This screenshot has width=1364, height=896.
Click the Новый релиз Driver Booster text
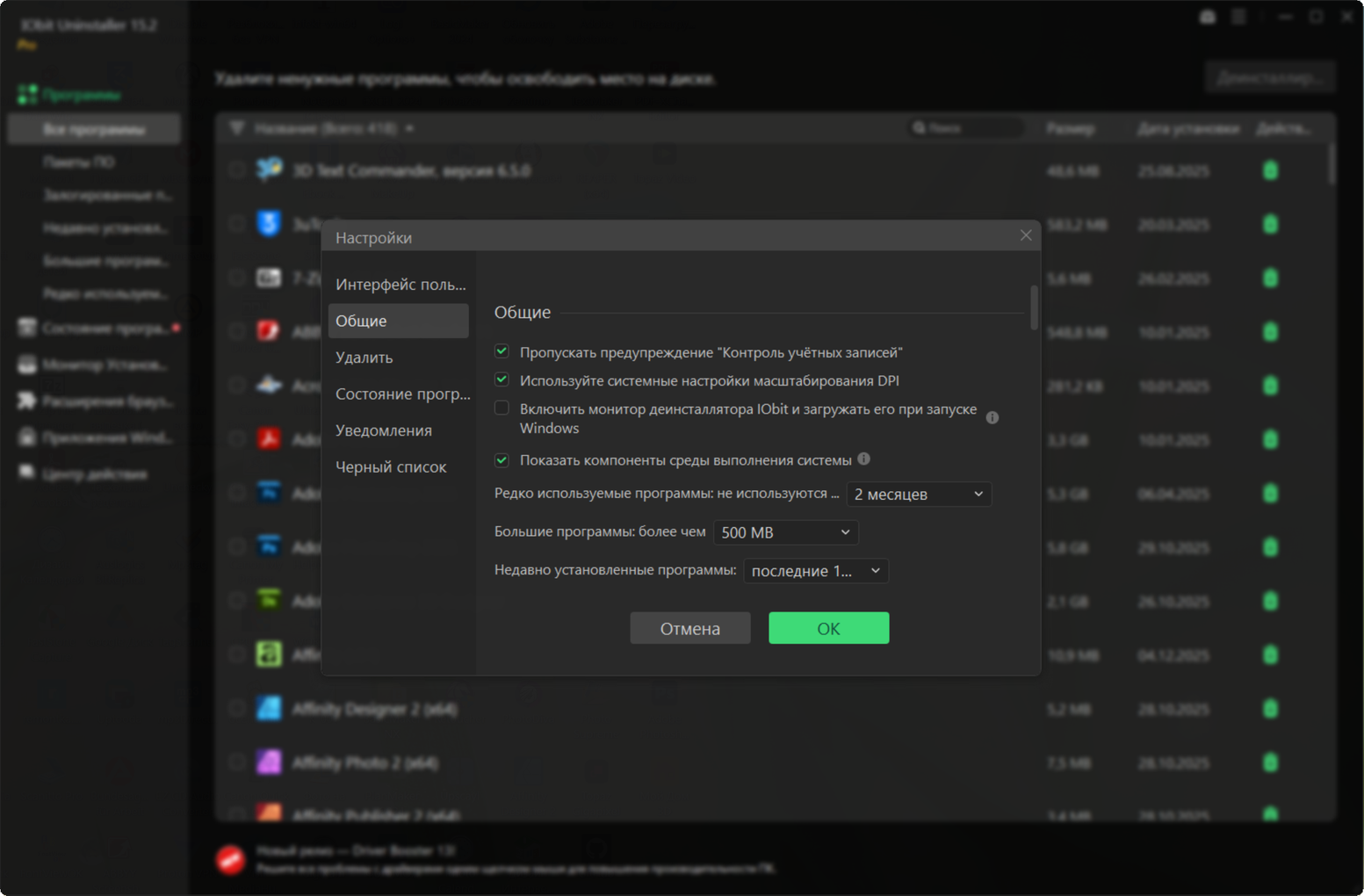point(356,850)
